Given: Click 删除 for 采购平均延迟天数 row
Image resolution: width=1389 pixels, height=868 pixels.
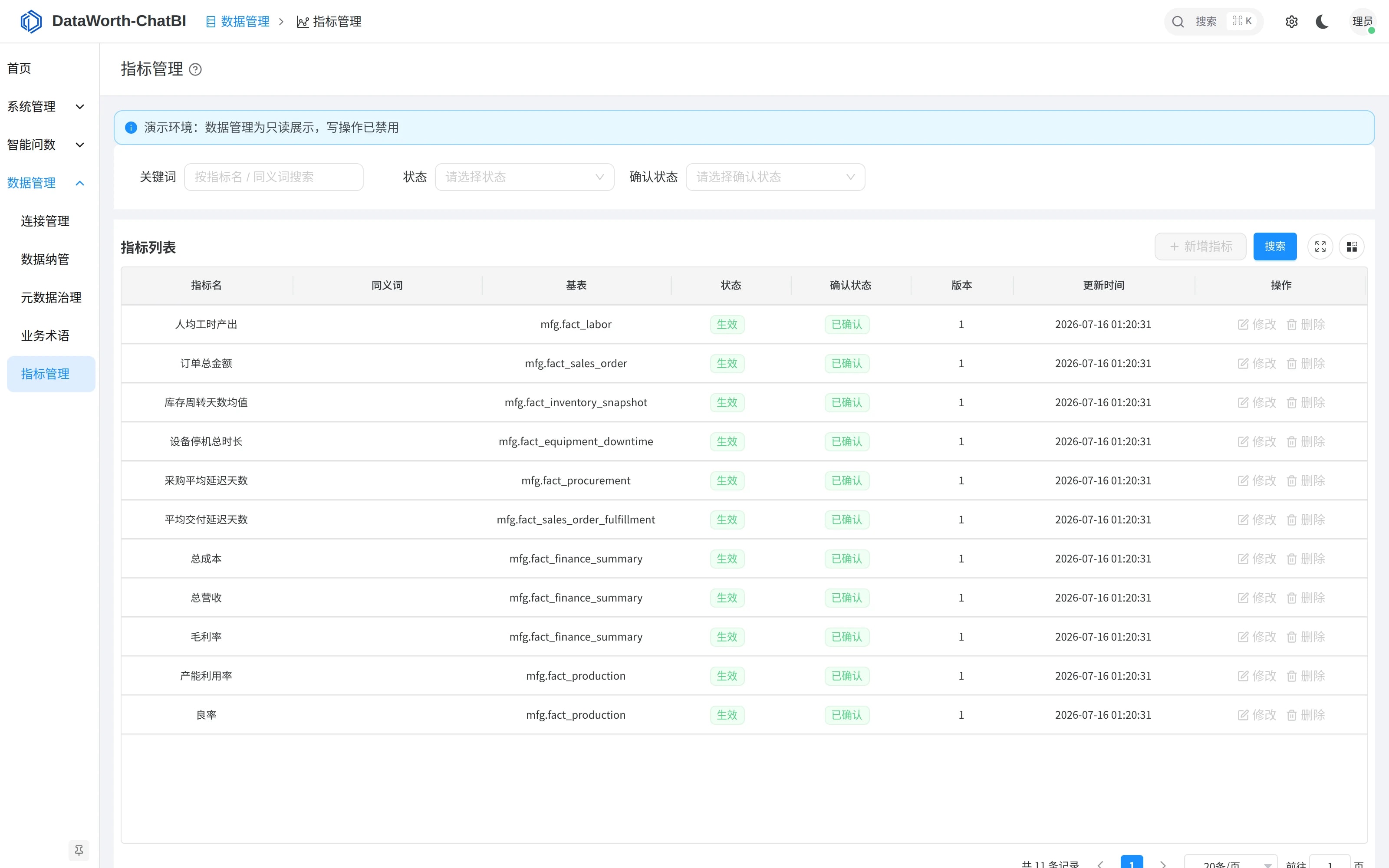Looking at the screenshot, I should (1306, 480).
